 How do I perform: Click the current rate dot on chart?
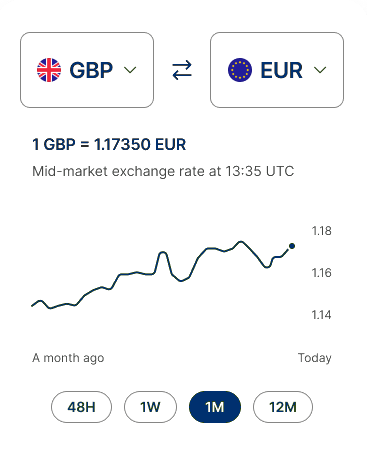point(292,246)
